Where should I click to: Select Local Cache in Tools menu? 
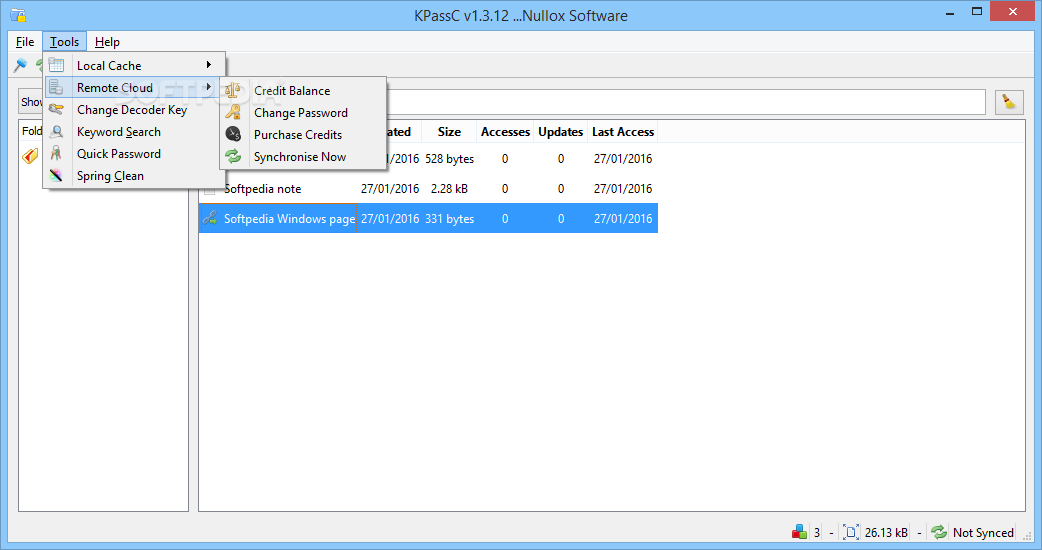coord(135,65)
